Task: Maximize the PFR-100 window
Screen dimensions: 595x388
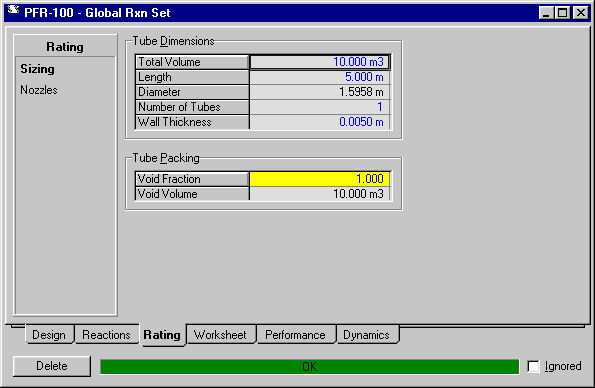Action: (562, 13)
